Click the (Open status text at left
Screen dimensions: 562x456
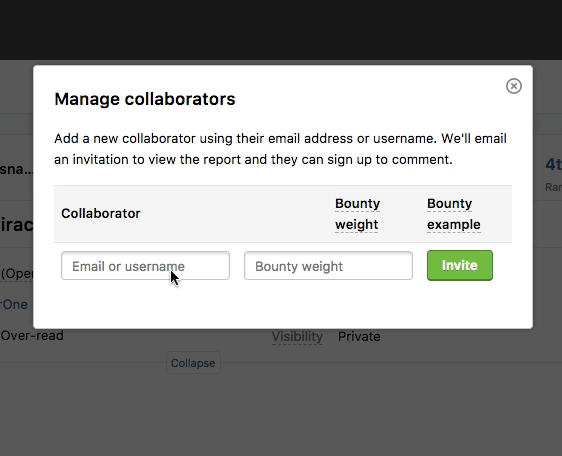(x=16, y=274)
